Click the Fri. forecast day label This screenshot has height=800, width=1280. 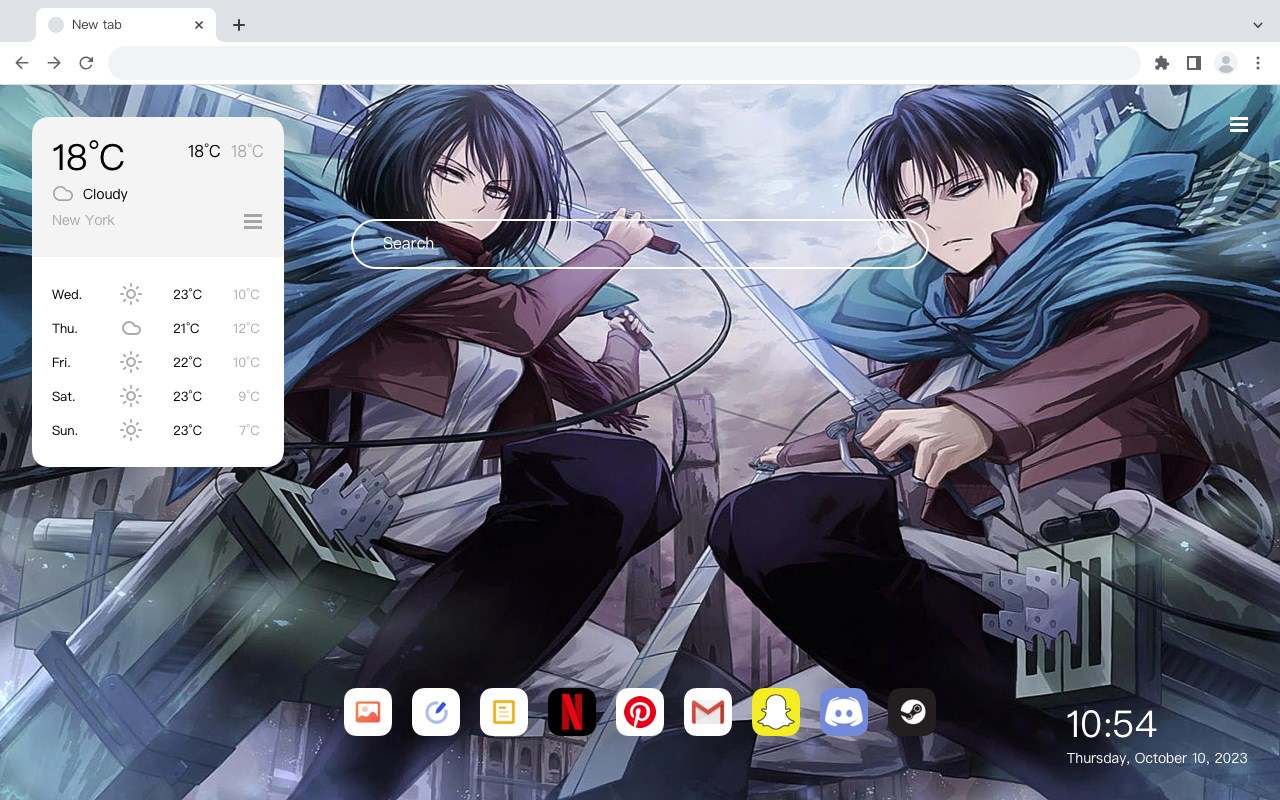(62, 362)
